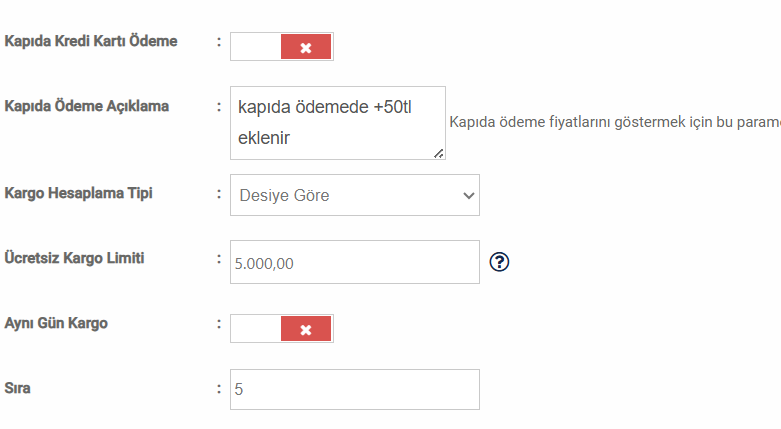Click the hint text about Kapıda ödeme fiyatlarını
The image size is (781, 429).
pyautogui.click(x=615, y=122)
